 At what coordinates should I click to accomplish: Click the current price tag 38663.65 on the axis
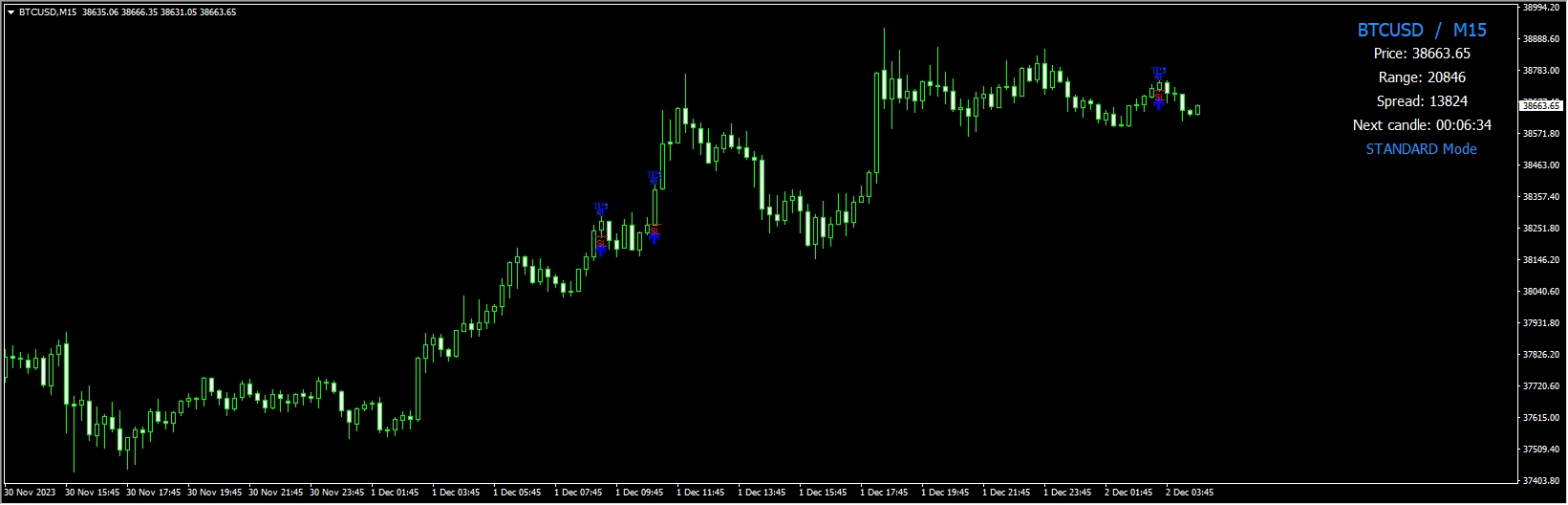[x=1541, y=105]
